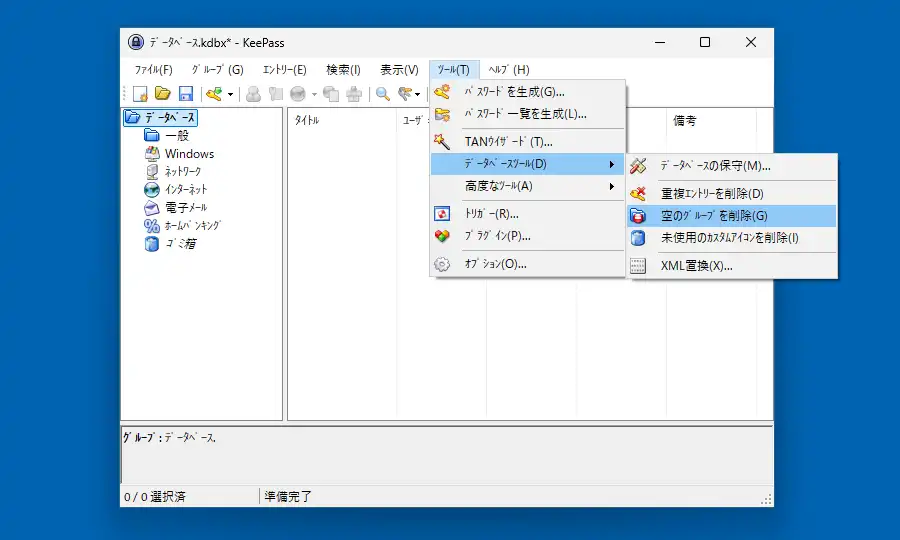
Task: Click the Open database folder icon
Action: [x=163, y=94]
